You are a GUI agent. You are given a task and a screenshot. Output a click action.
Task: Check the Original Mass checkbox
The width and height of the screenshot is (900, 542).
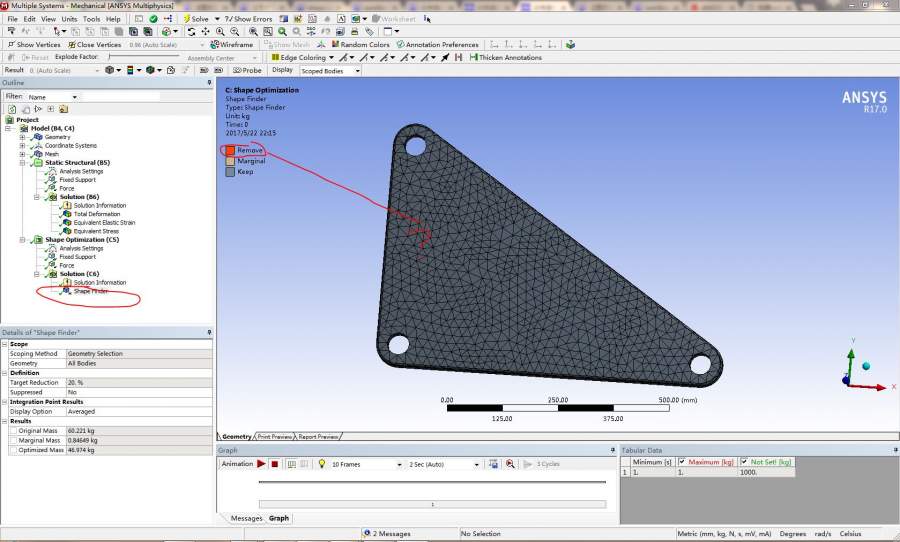point(13,431)
